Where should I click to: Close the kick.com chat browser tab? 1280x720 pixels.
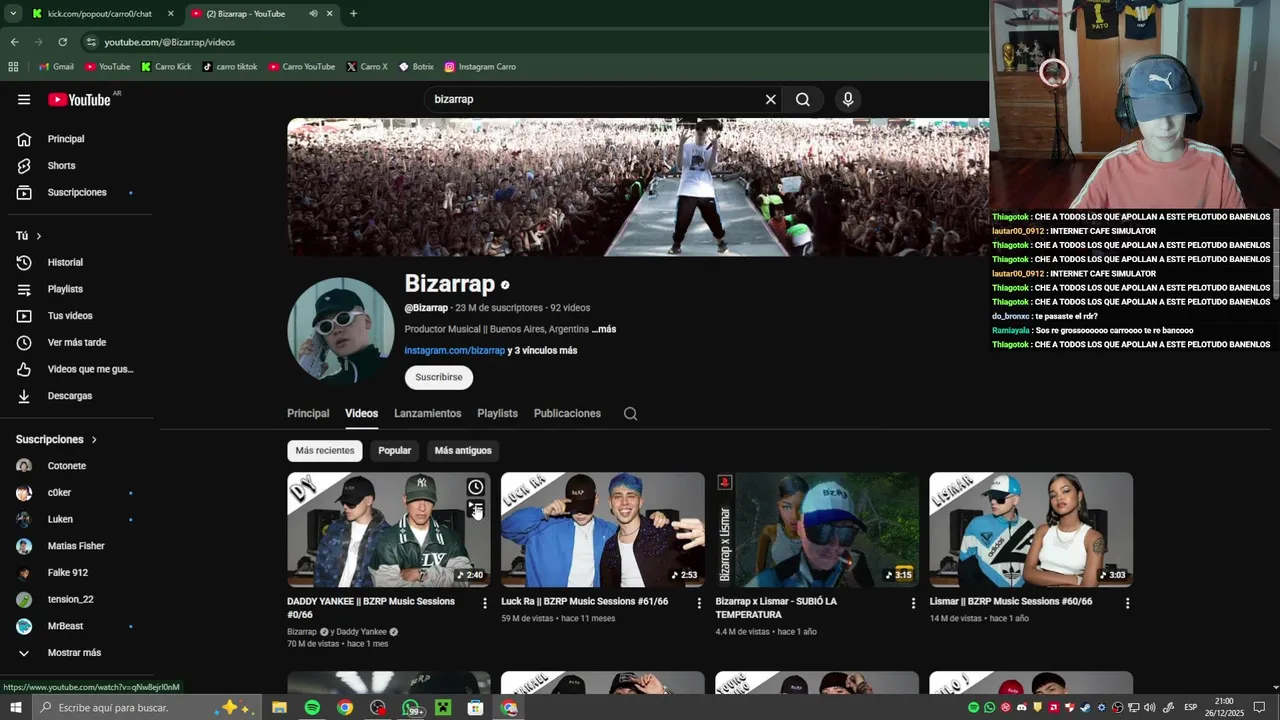(171, 14)
